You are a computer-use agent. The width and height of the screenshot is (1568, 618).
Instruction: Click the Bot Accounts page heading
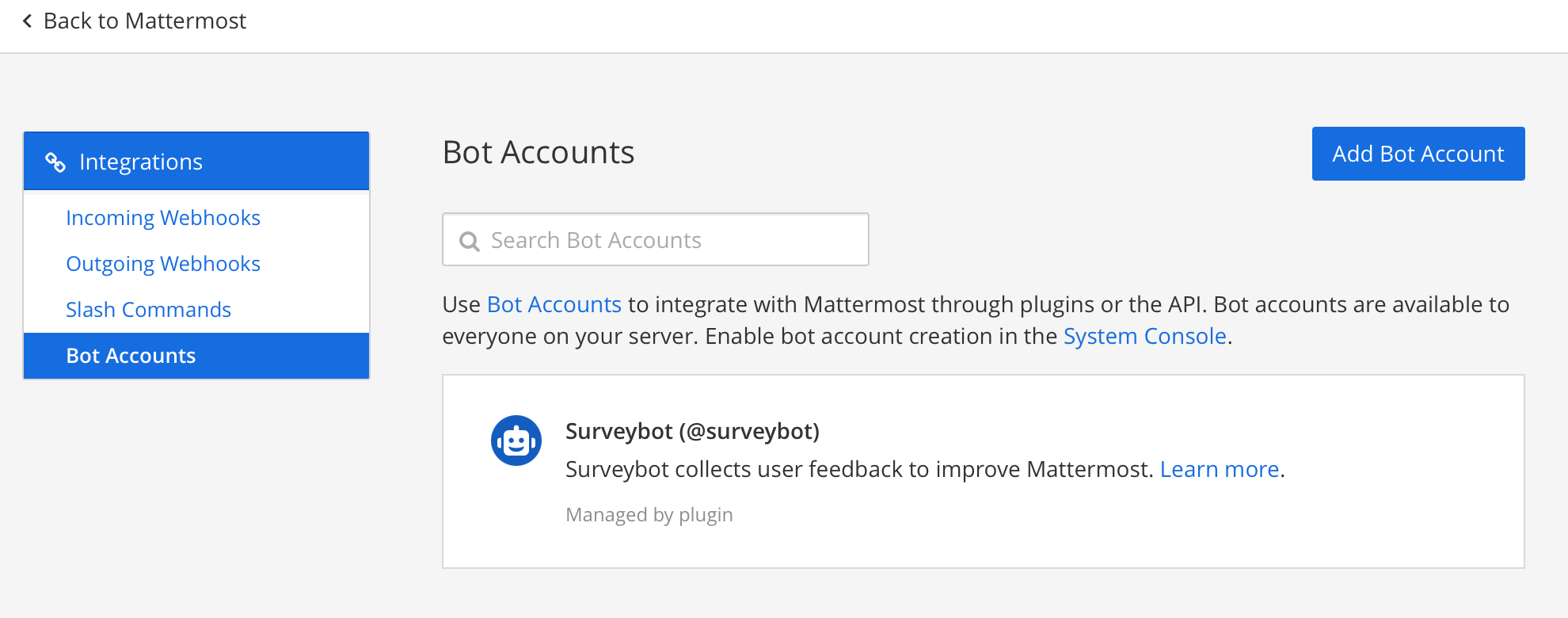tap(539, 152)
